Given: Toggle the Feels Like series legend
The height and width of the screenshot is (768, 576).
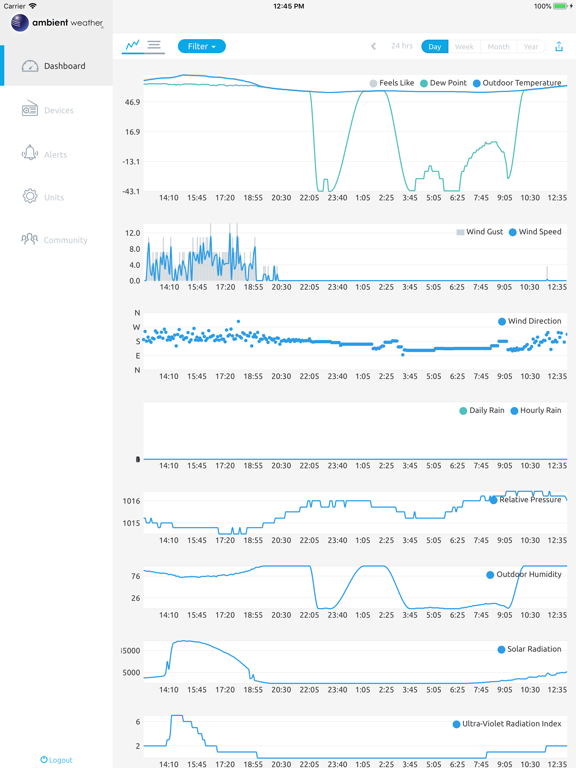Looking at the screenshot, I should (x=392, y=83).
